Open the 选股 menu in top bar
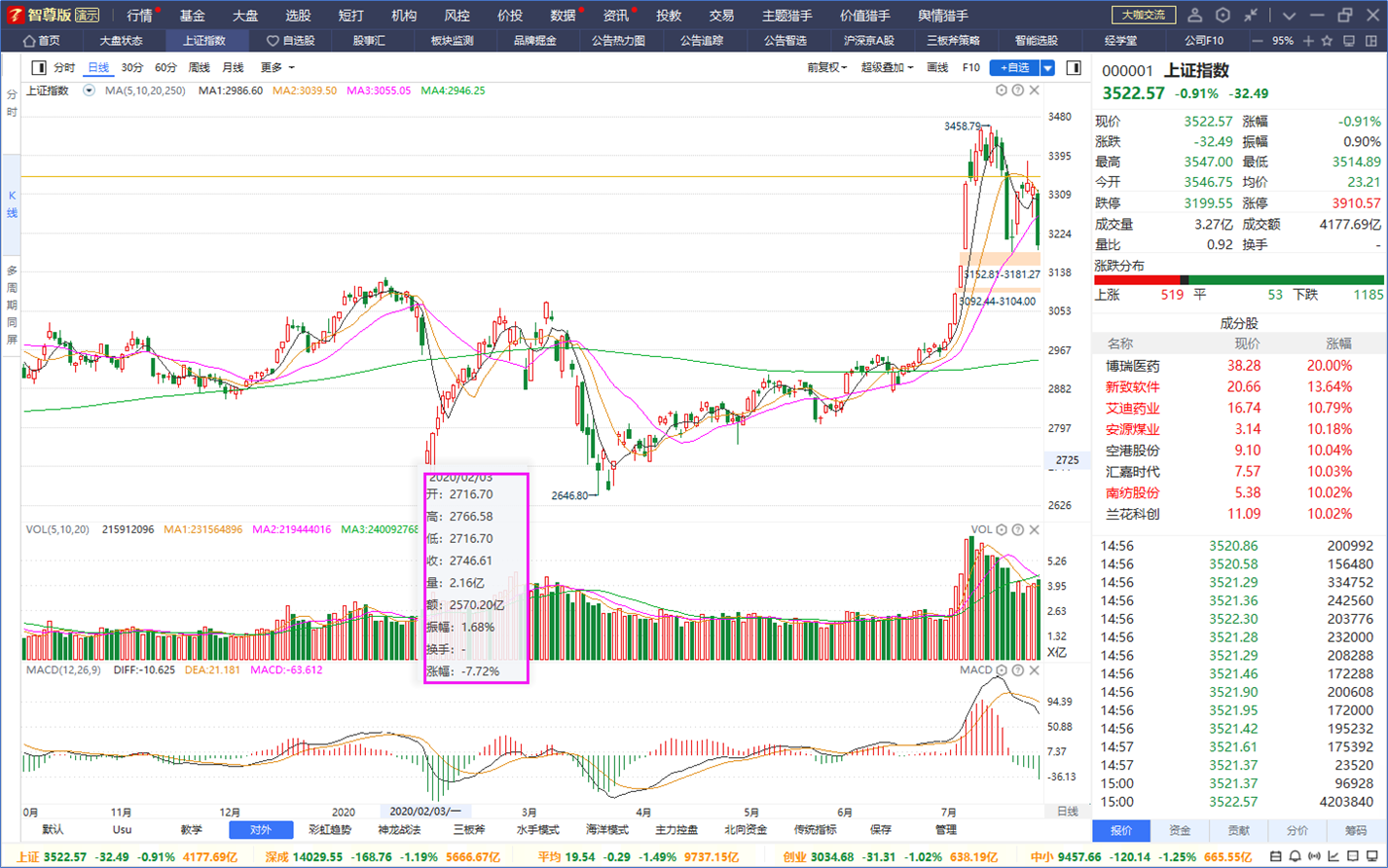The image size is (1388, 868). [298, 16]
